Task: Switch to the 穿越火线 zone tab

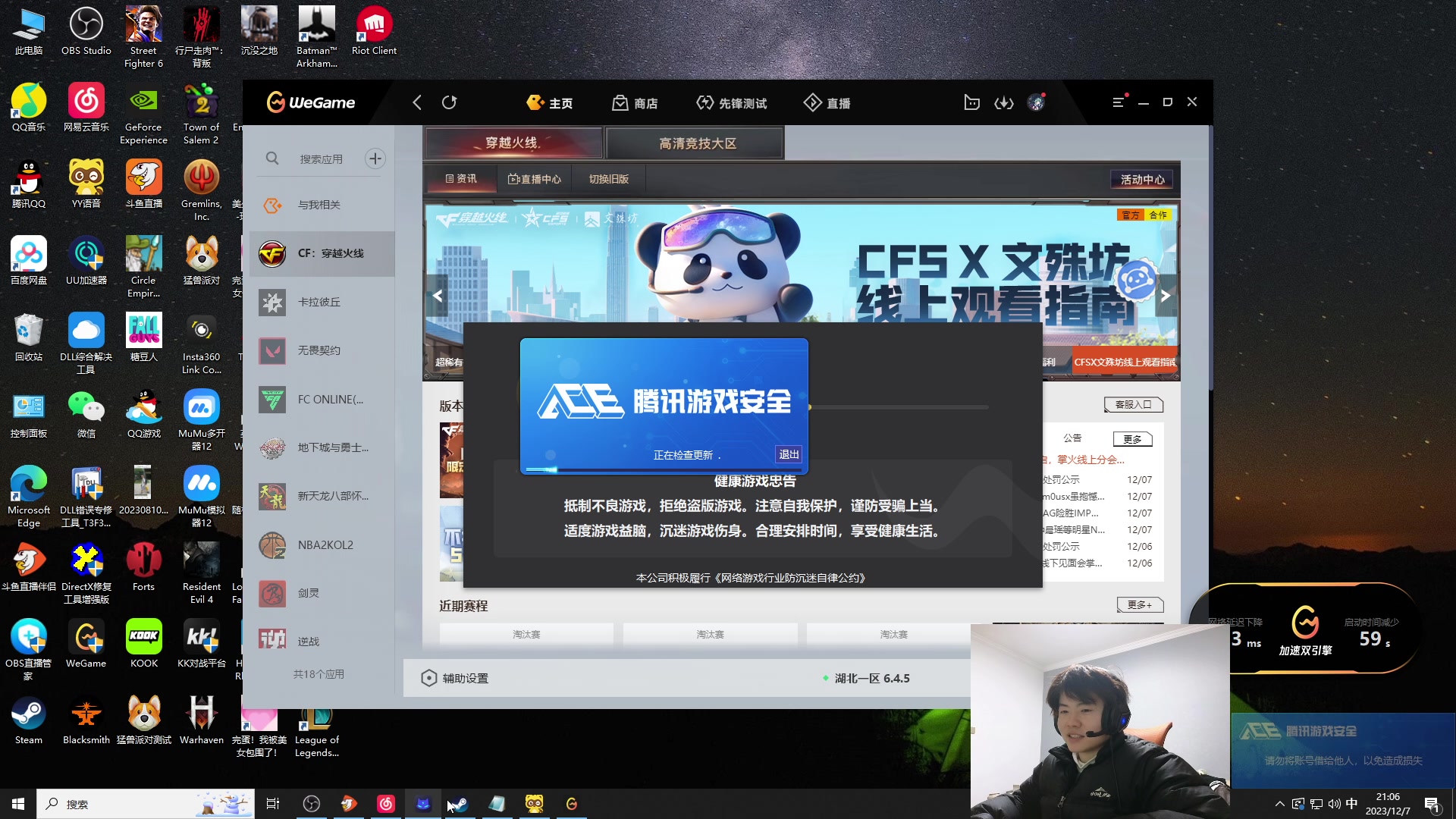Action: tap(513, 143)
